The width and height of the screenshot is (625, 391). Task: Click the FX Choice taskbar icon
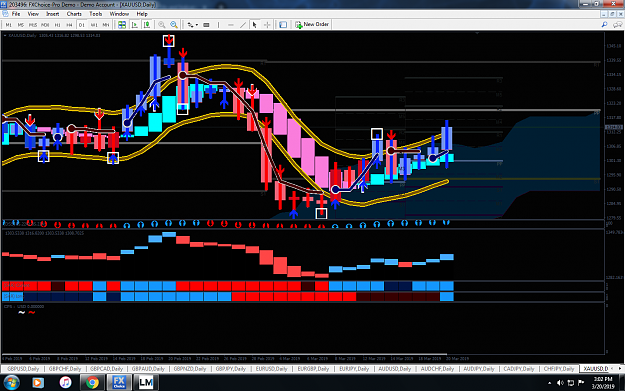click(119, 383)
